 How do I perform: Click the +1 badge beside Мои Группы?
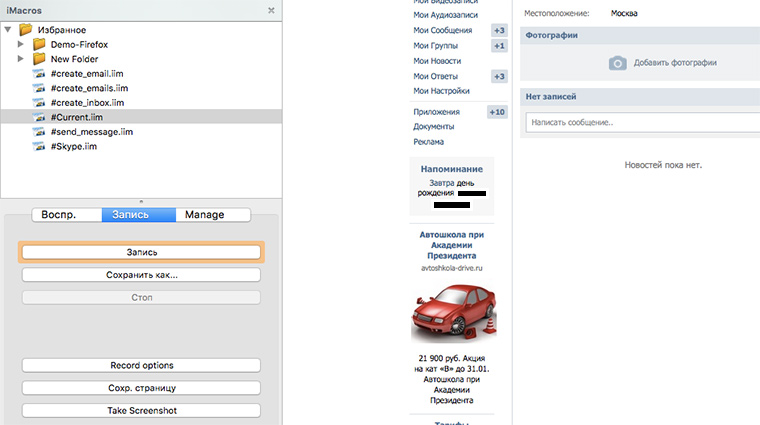(499, 46)
